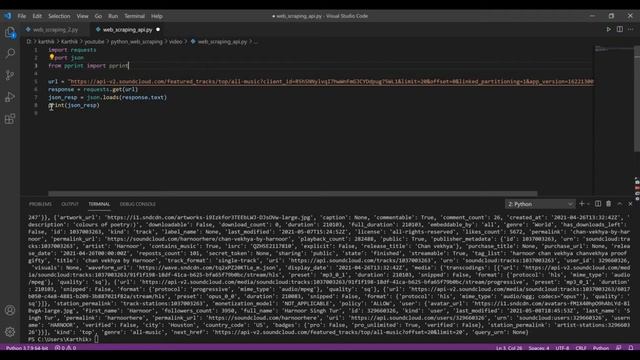This screenshot has height=360, width=640.
Task: Split the editor to the right
Action: [620, 29]
